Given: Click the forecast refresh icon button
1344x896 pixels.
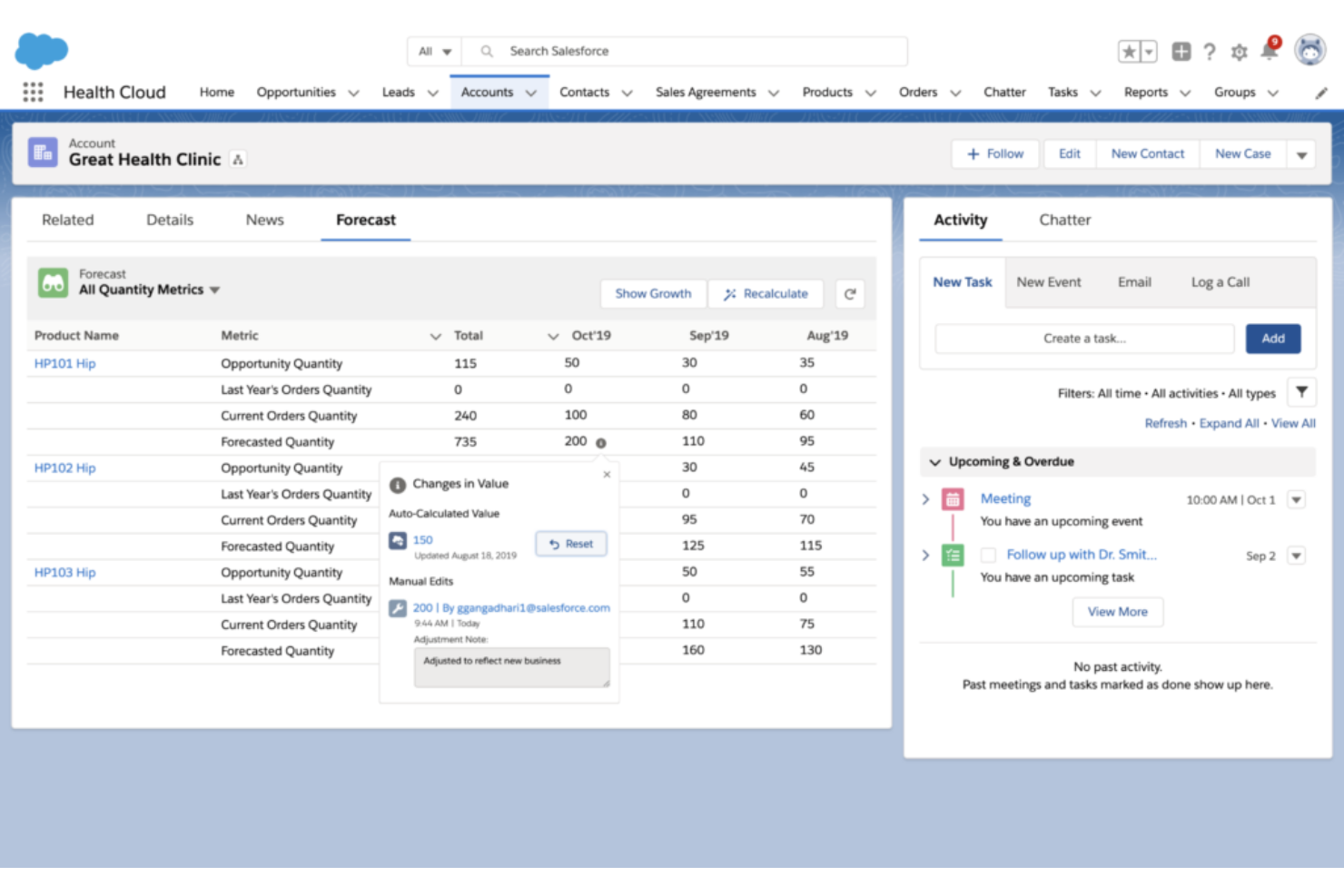Looking at the screenshot, I should [x=849, y=294].
